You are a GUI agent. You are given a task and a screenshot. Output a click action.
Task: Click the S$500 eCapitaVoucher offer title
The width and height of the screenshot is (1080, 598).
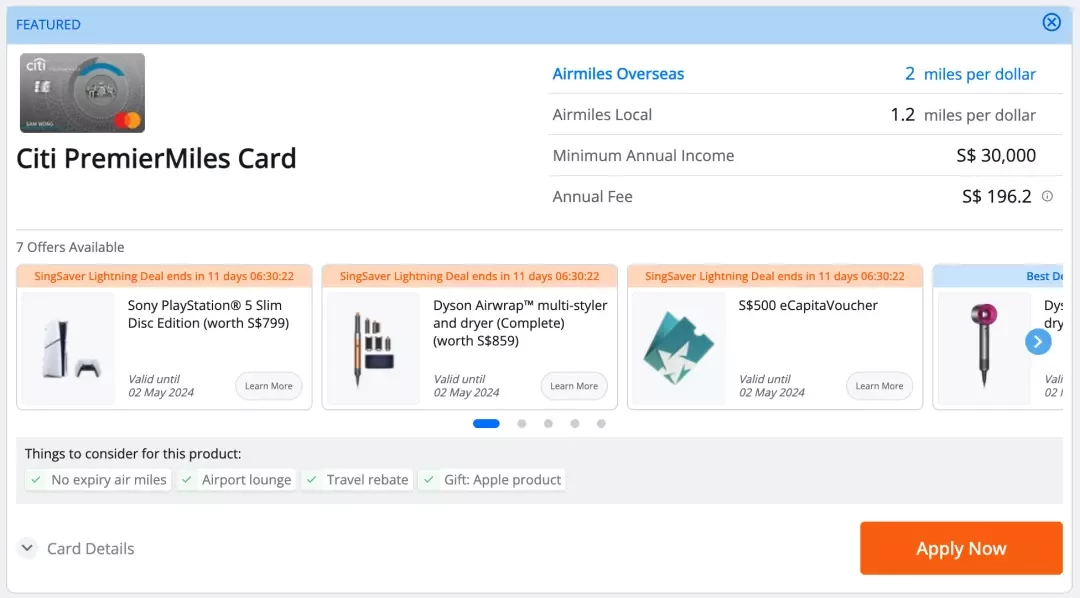coord(808,305)
